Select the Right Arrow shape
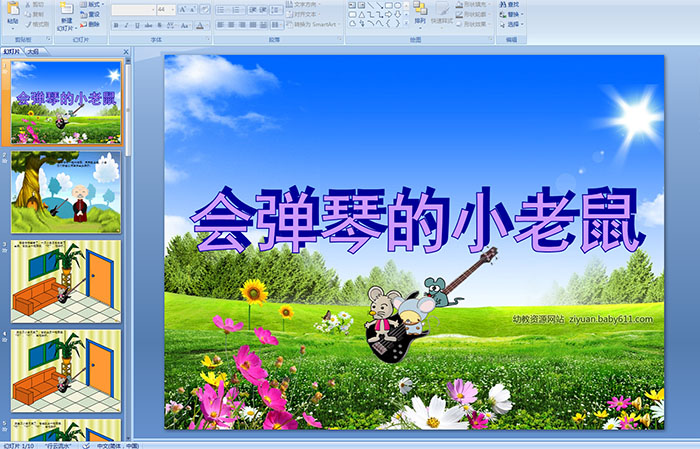 pos(388,15)
